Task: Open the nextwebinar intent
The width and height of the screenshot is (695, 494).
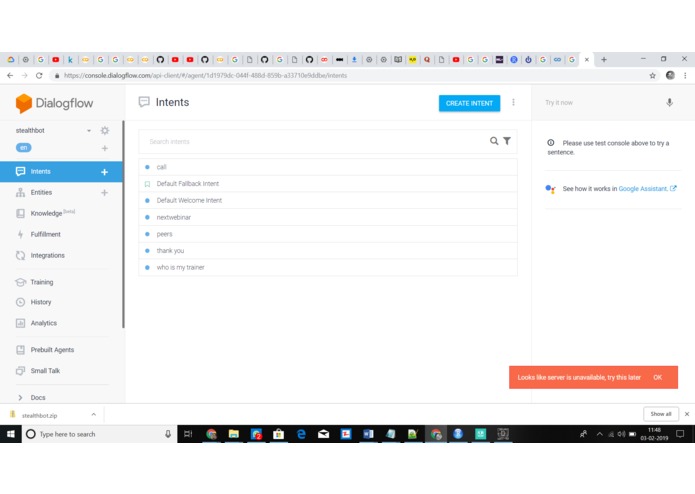Action: pos(328,218)
